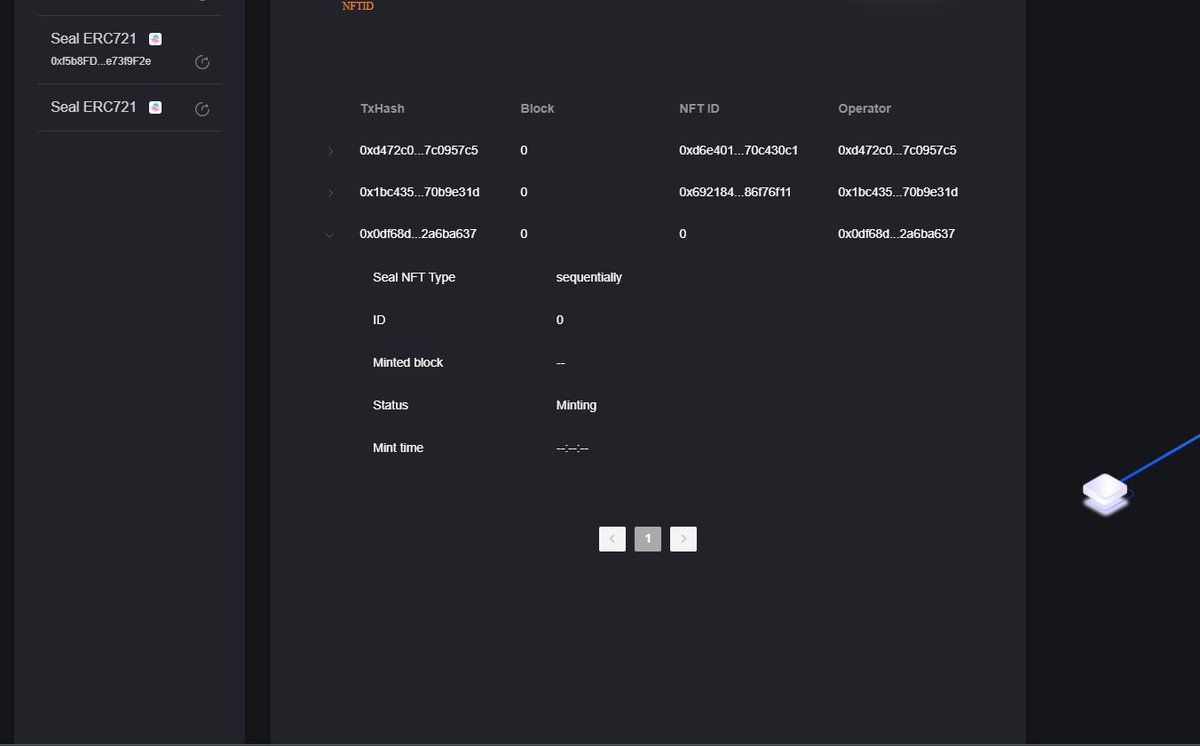Click NFT ID 0xd6e401...70c430c1
Image resolution: width=1200 pixels, height=746 pixels.
(738, 151)
